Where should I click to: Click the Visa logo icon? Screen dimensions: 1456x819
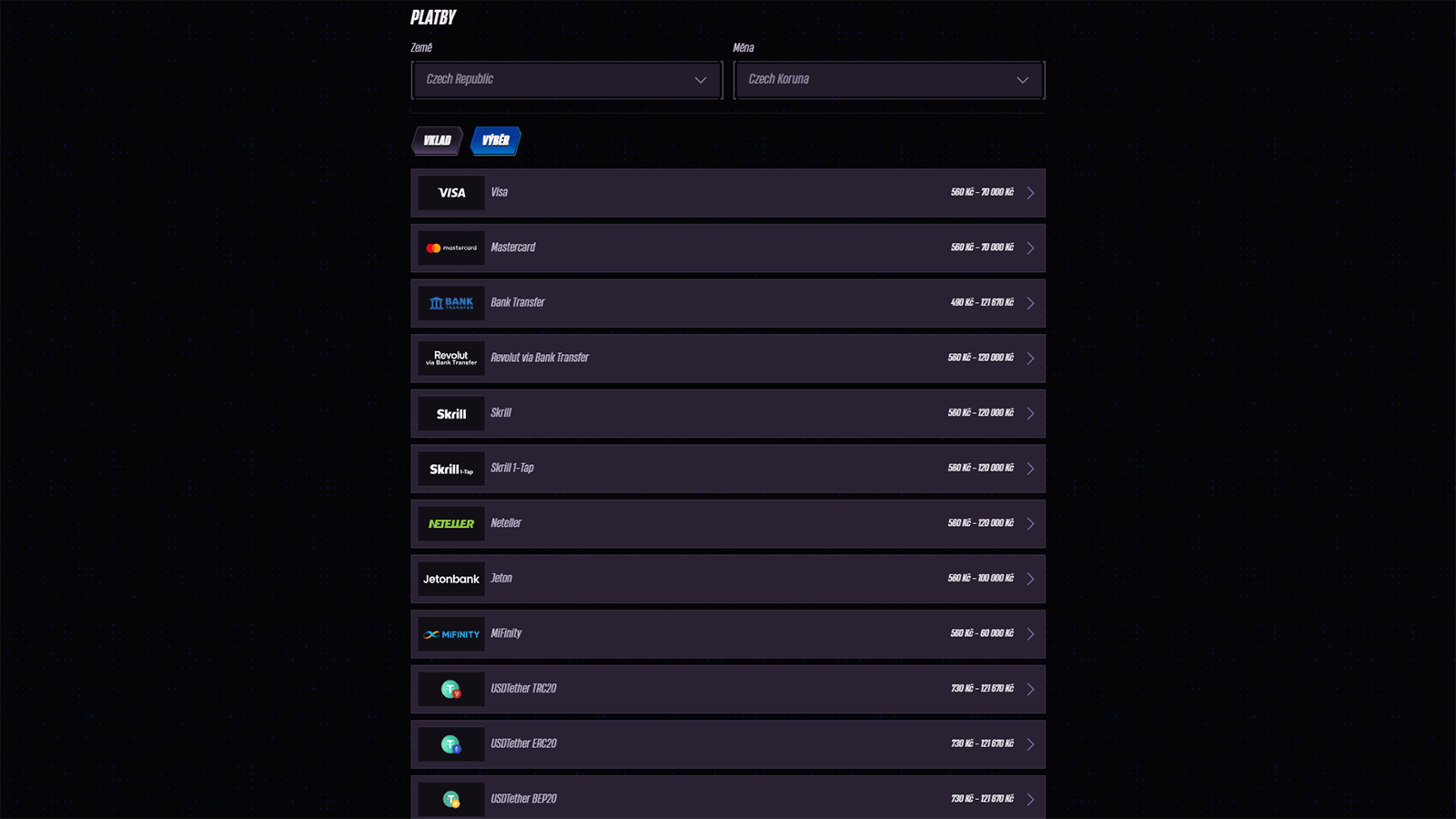451,193
